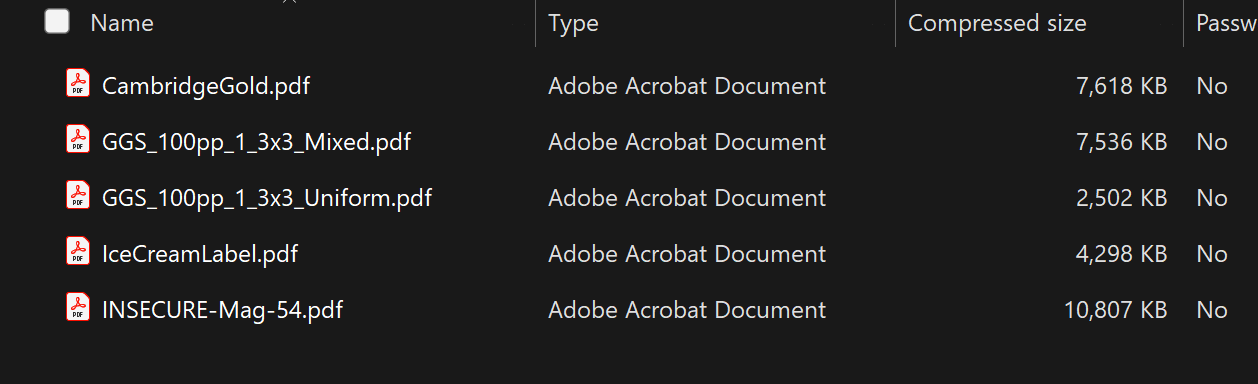This screenshot has height=384, width=1258.
Task: Tick the select-all checkbox beside Name
Action: (x=57, y=22)
